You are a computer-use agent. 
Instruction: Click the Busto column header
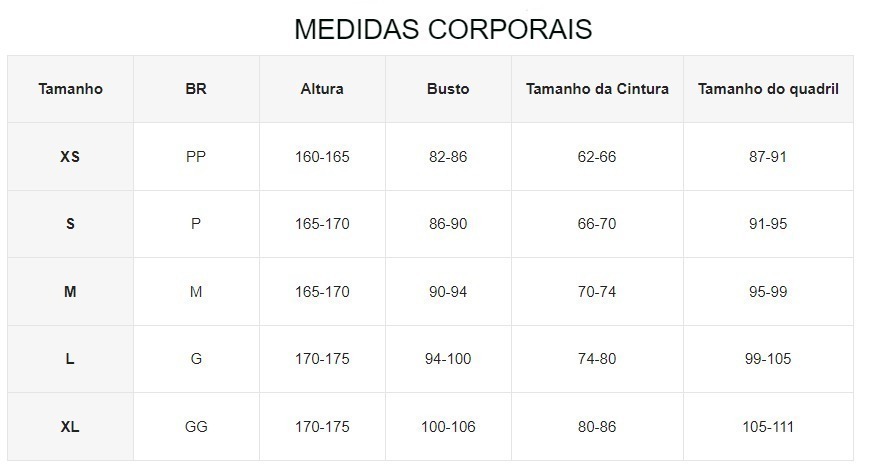pyautogui.click(x=448, y=89)
